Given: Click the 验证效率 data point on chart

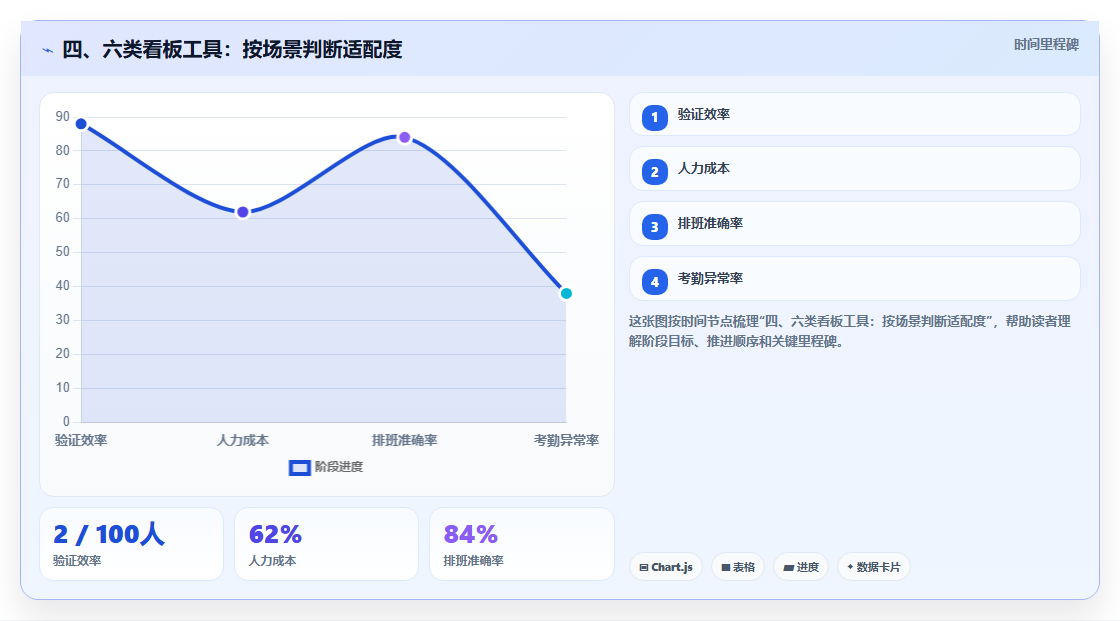Looking at the screenshot, I should click(81, 124).
